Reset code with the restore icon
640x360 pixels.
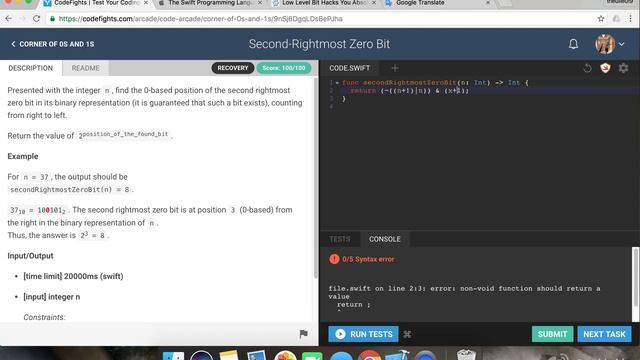pos(587,68)
